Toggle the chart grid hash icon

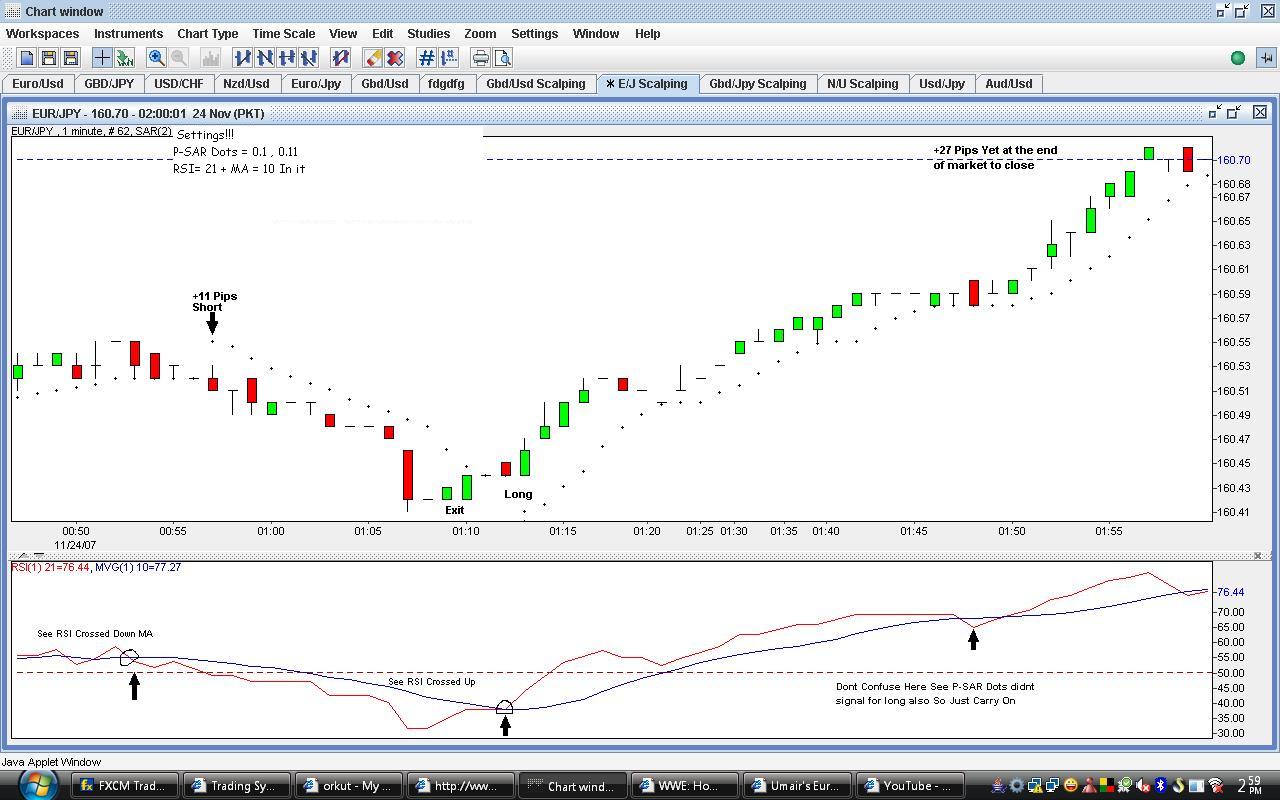point(427,58)
